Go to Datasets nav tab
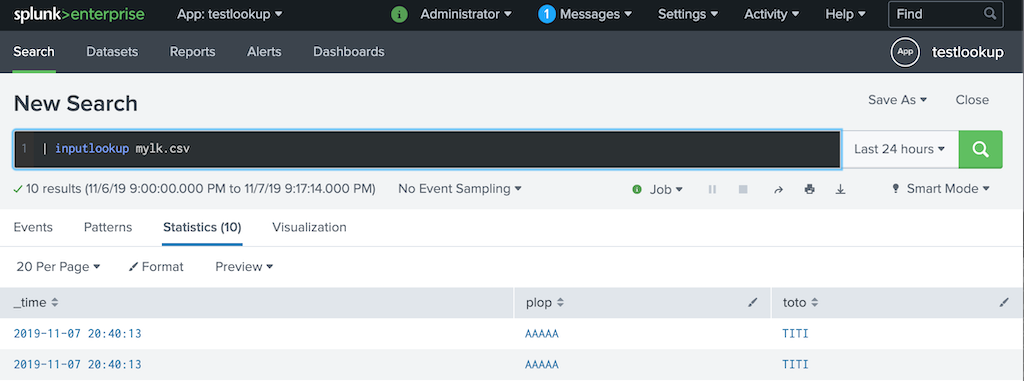The width and height of the screenshot is (1024, 381). [112, 52]
